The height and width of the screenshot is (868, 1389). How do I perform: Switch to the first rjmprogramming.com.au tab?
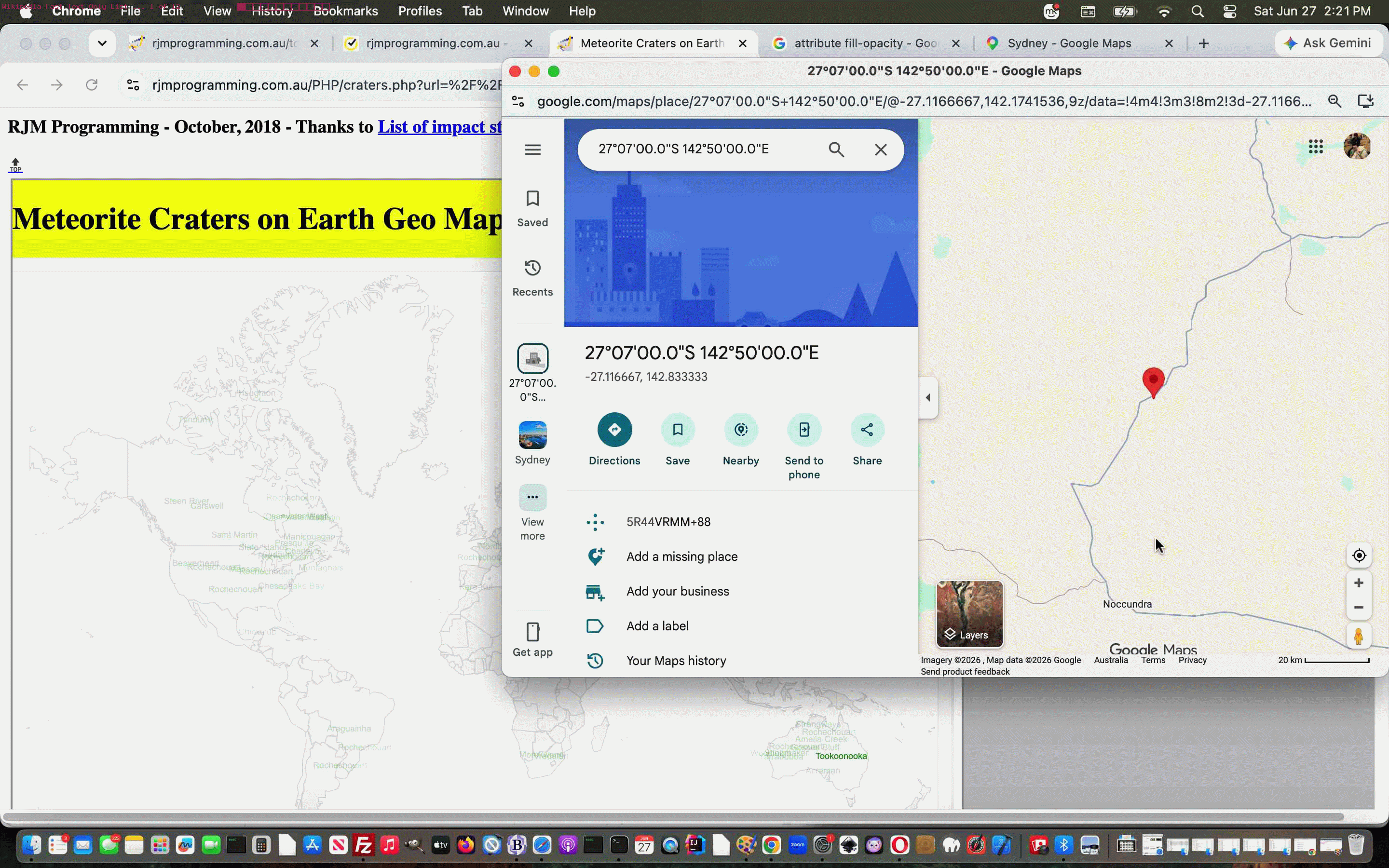(x=224, y=43)
